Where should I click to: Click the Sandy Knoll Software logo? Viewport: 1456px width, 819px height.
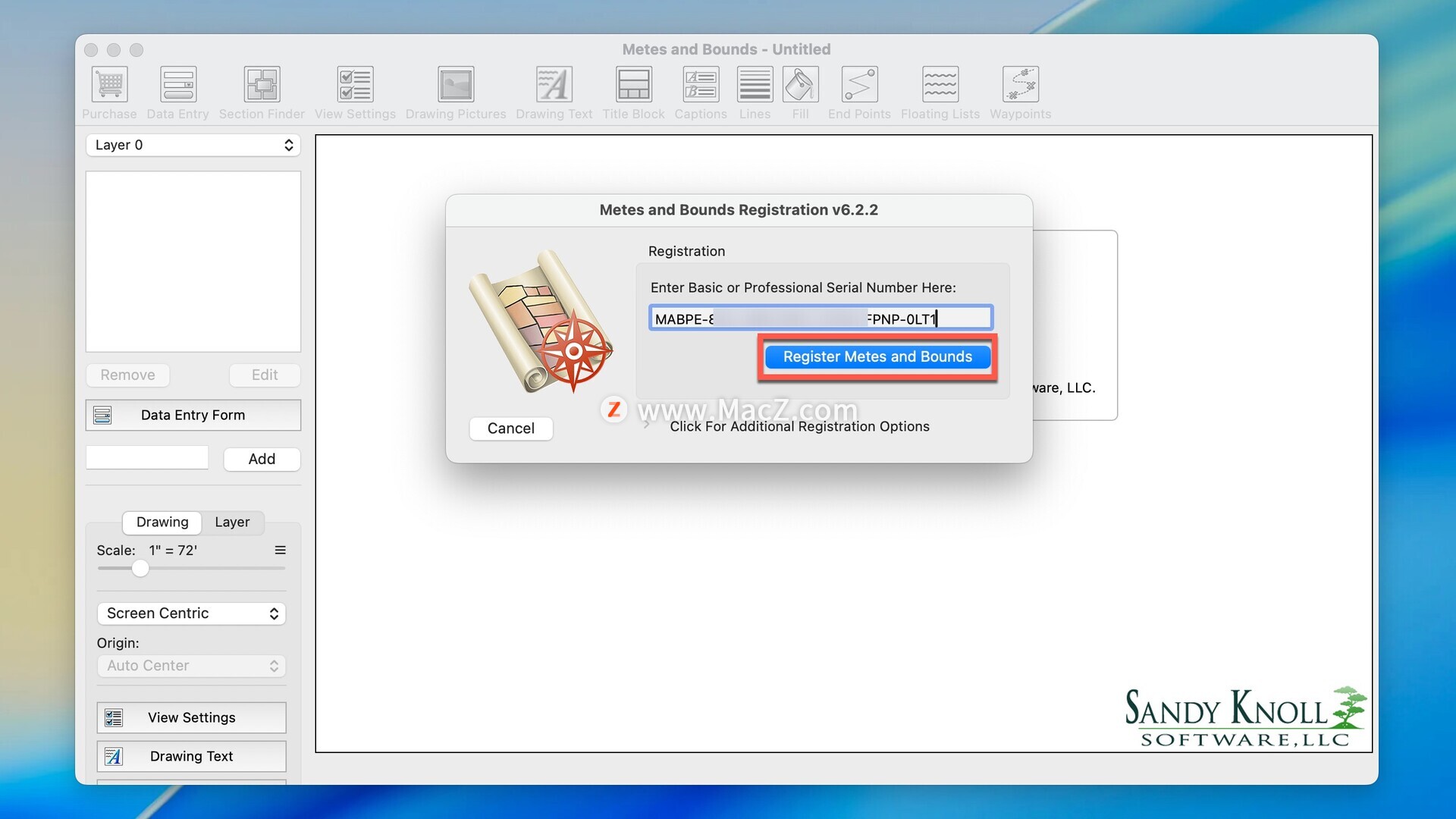click(x=1246, y=717)
